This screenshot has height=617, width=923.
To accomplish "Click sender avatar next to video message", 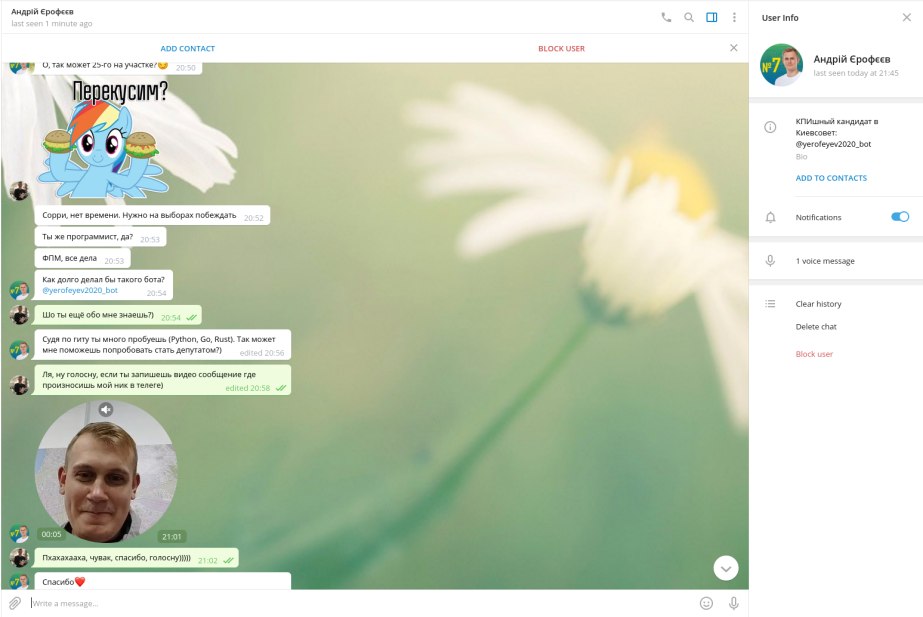I will point(19,533).
